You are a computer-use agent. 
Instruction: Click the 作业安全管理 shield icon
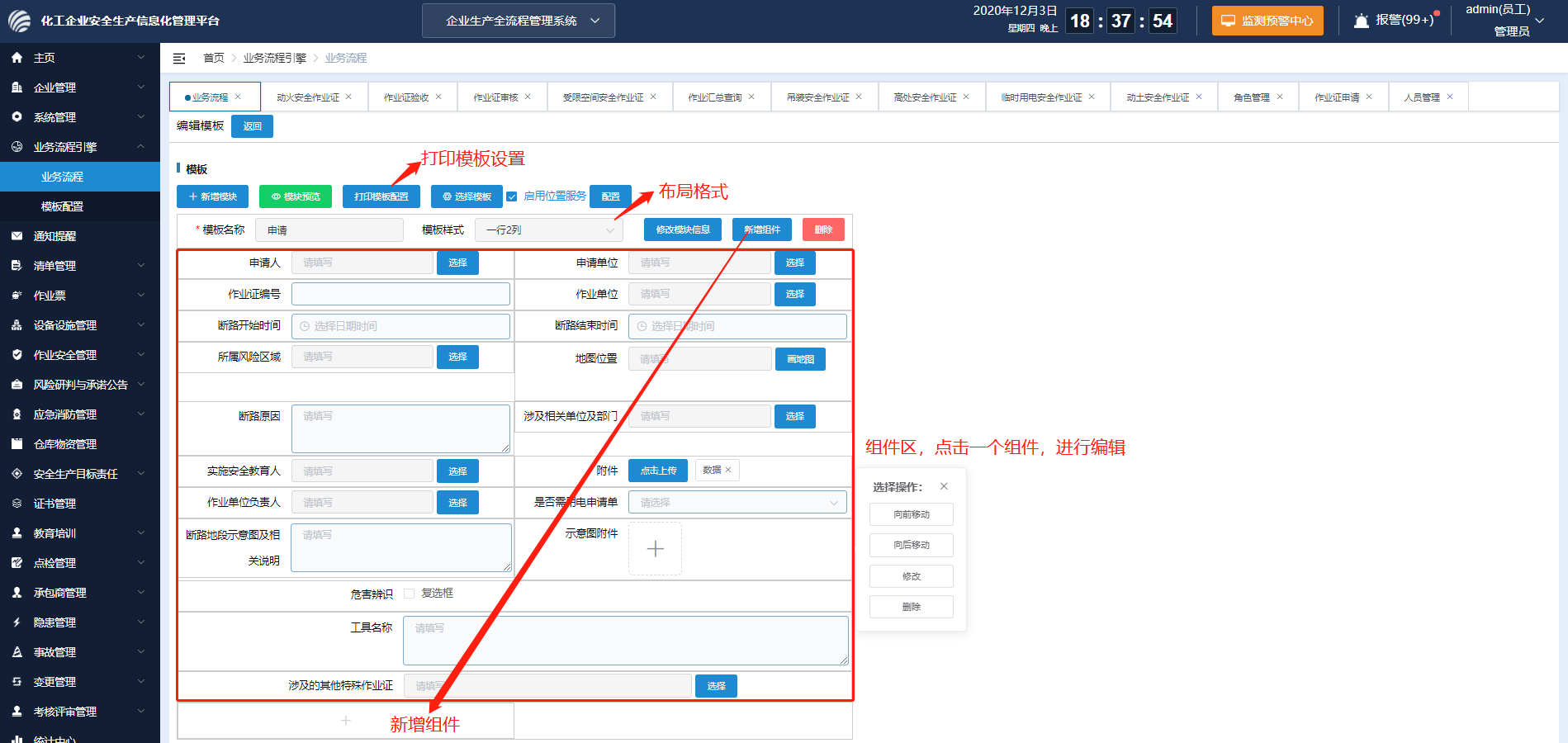pos(17,355)
